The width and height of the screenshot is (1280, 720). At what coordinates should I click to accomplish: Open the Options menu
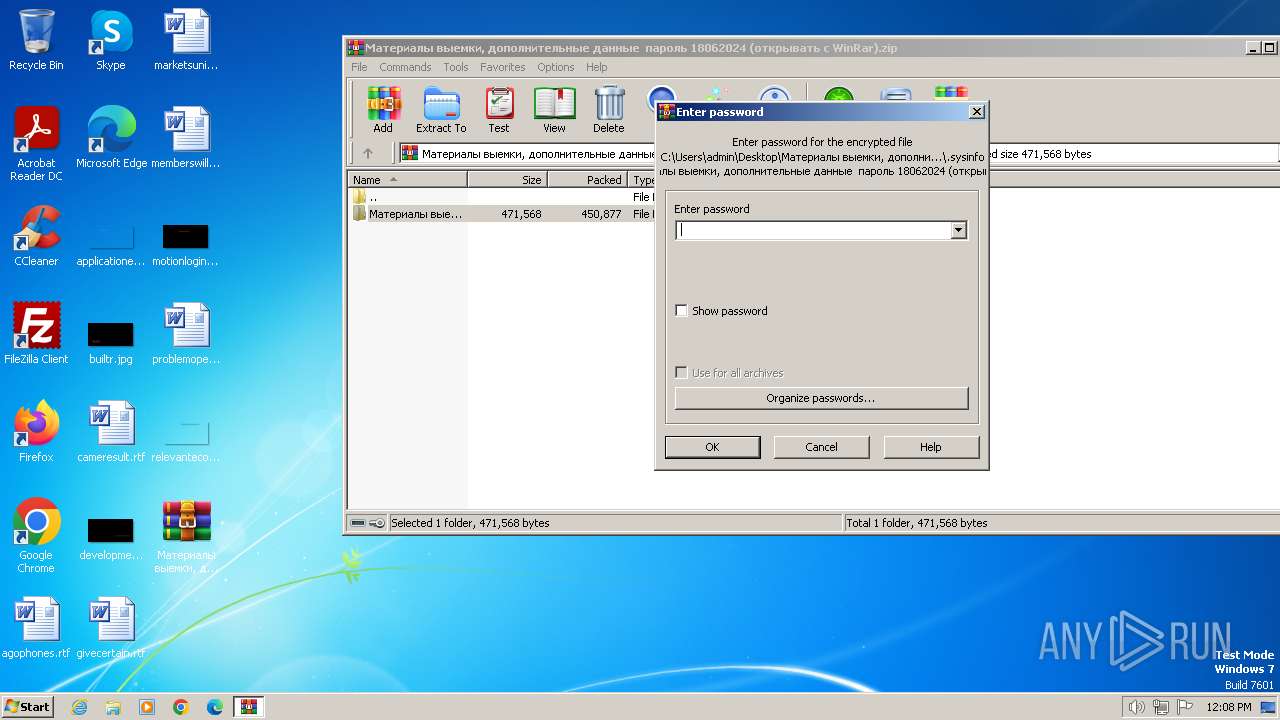[555, 67]
